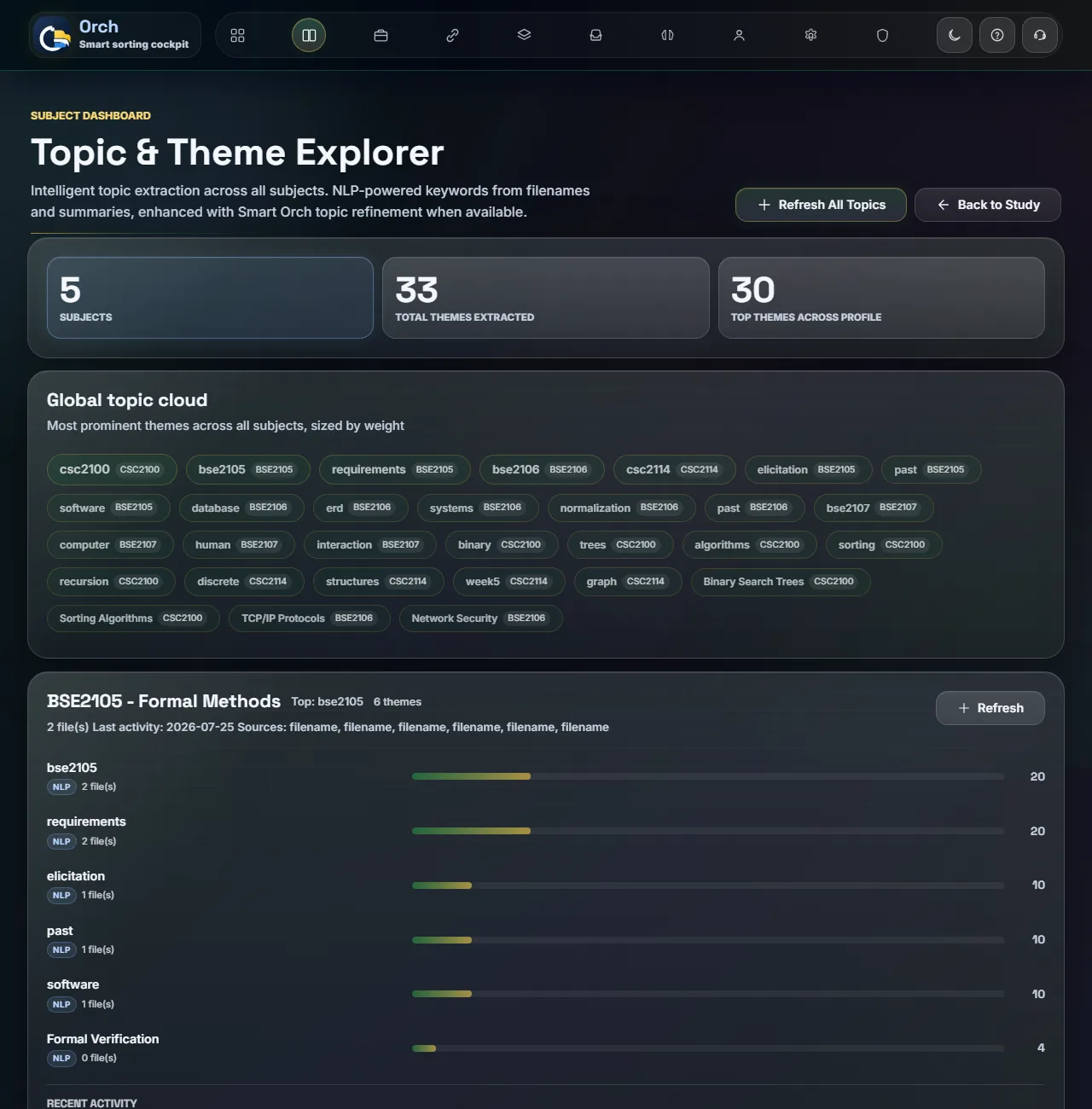The width and height of the screenshot is (1092, 1109).
Task: Click the bse2105 chip in topic cloud
Action: 248,469
